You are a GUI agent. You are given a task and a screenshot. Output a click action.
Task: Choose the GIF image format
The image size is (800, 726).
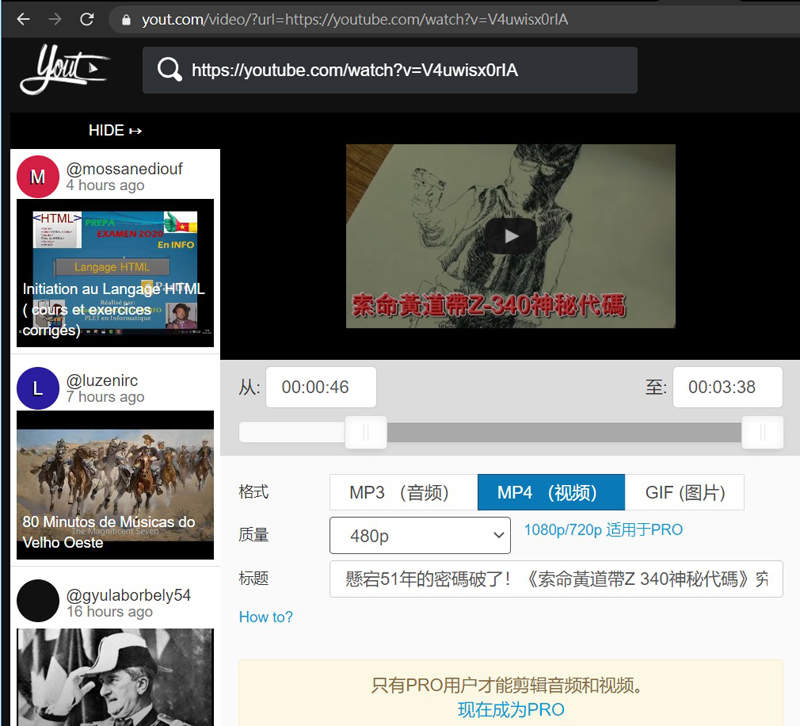point(684,492)
